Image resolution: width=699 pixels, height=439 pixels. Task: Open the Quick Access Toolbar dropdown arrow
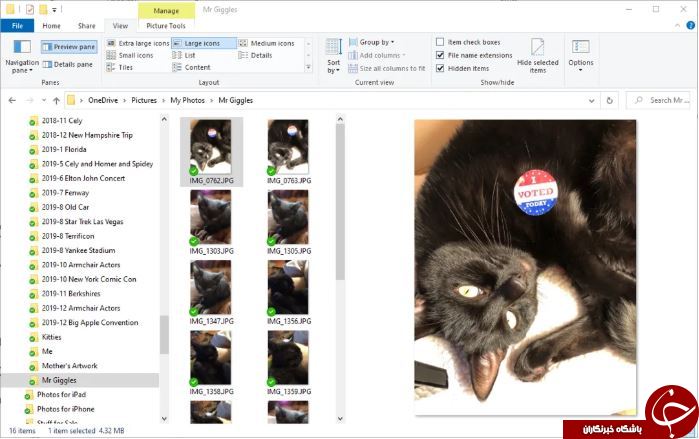click(x=54, y=9)
